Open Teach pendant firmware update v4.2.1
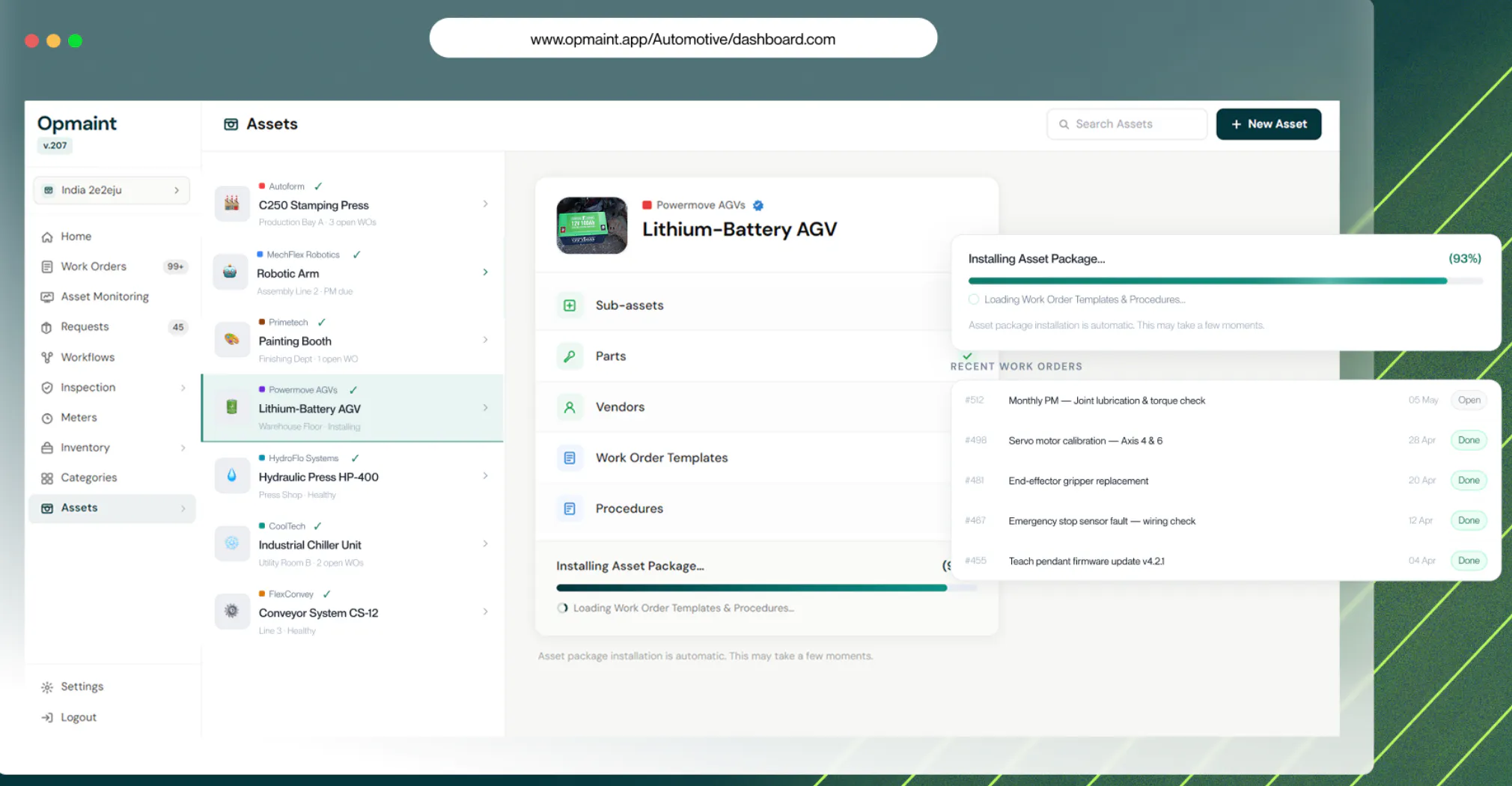Image resolution: width=1512 pixels, height=786 pixels. point(1226,561)
